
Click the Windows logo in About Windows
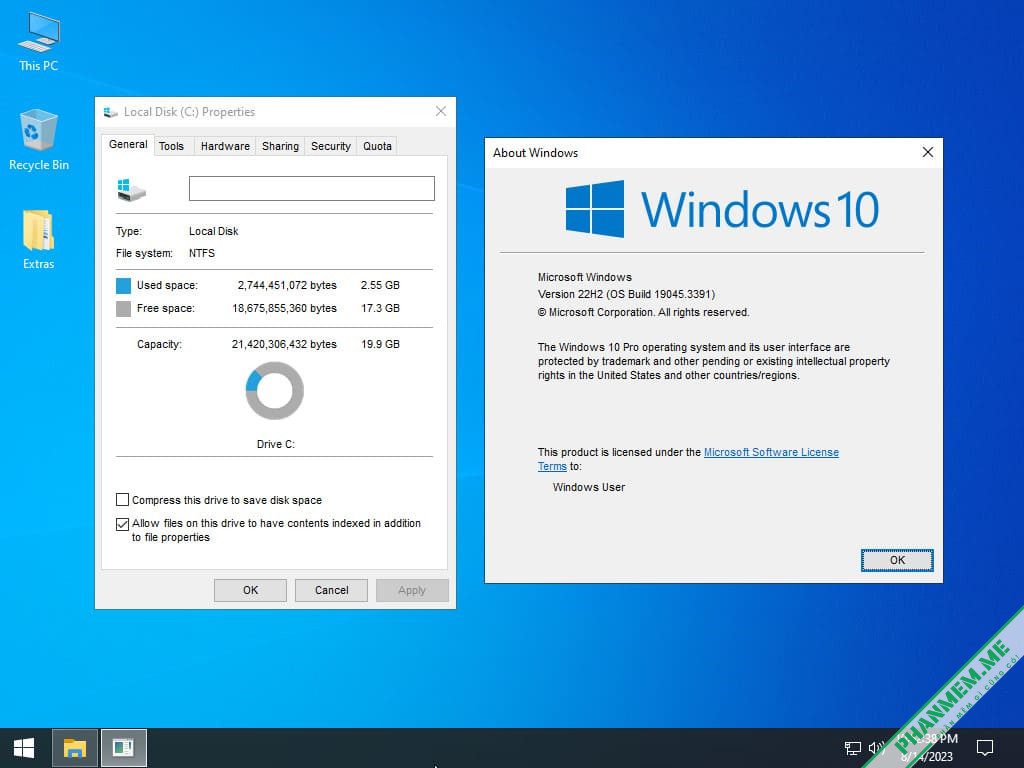coord(594,209)
